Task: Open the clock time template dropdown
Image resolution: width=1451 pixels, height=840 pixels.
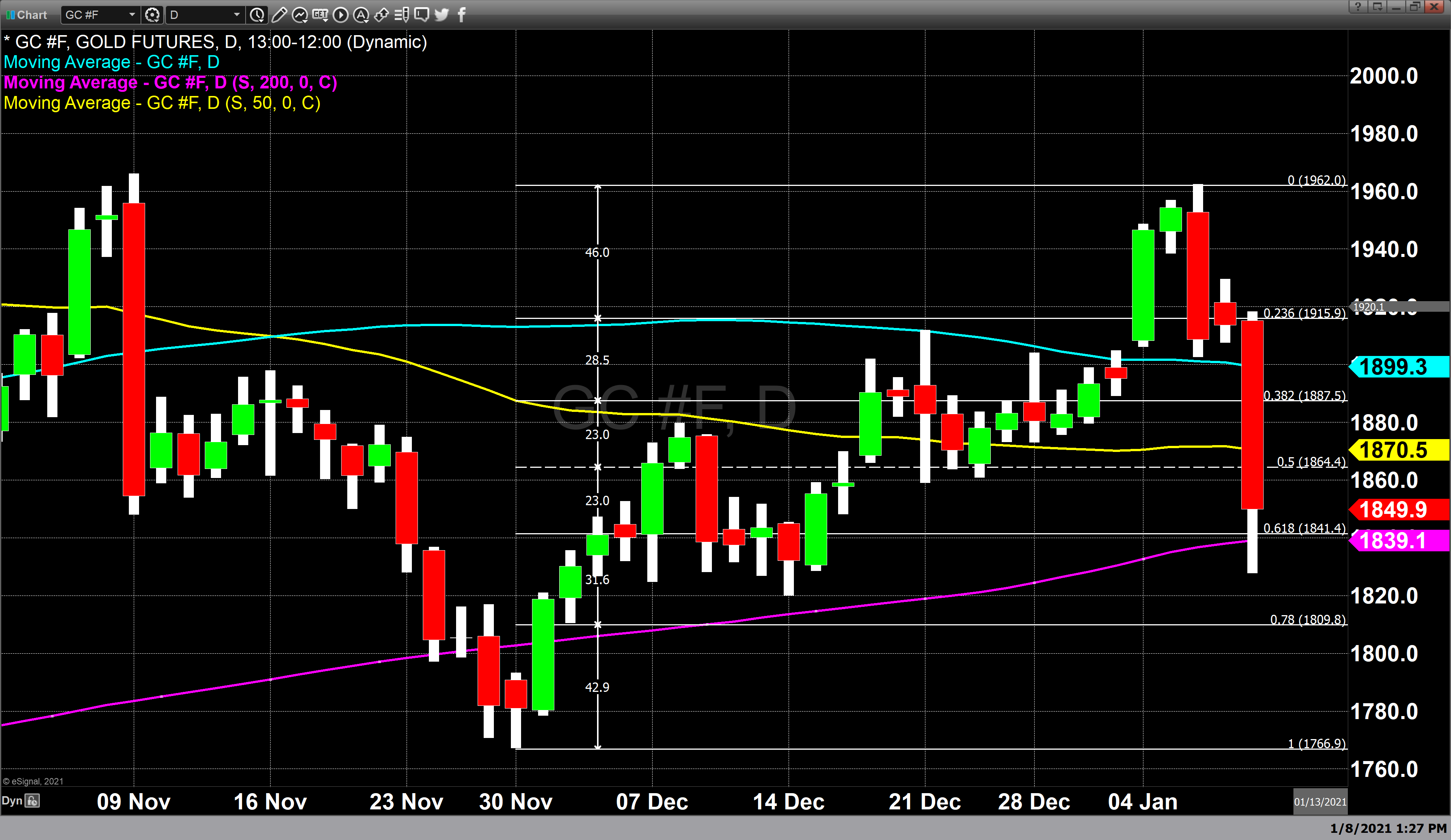Action: [257, 15]
